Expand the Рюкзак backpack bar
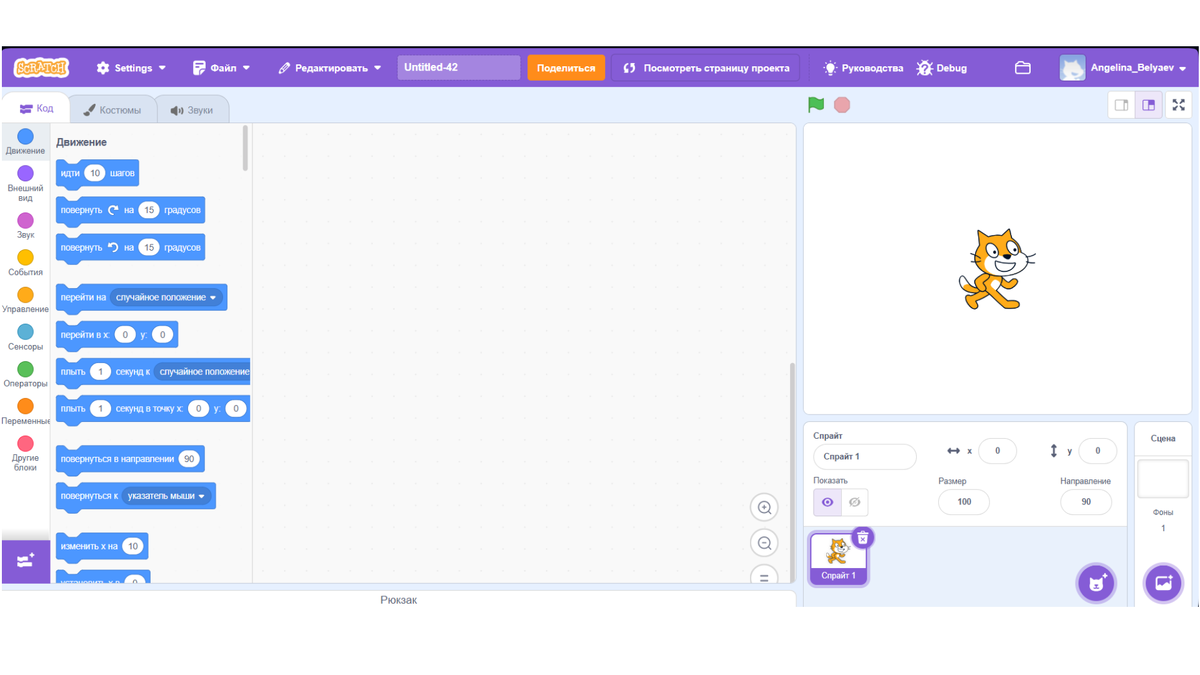Viewport: 1200px width, 675px height. [x=399, y=599]
